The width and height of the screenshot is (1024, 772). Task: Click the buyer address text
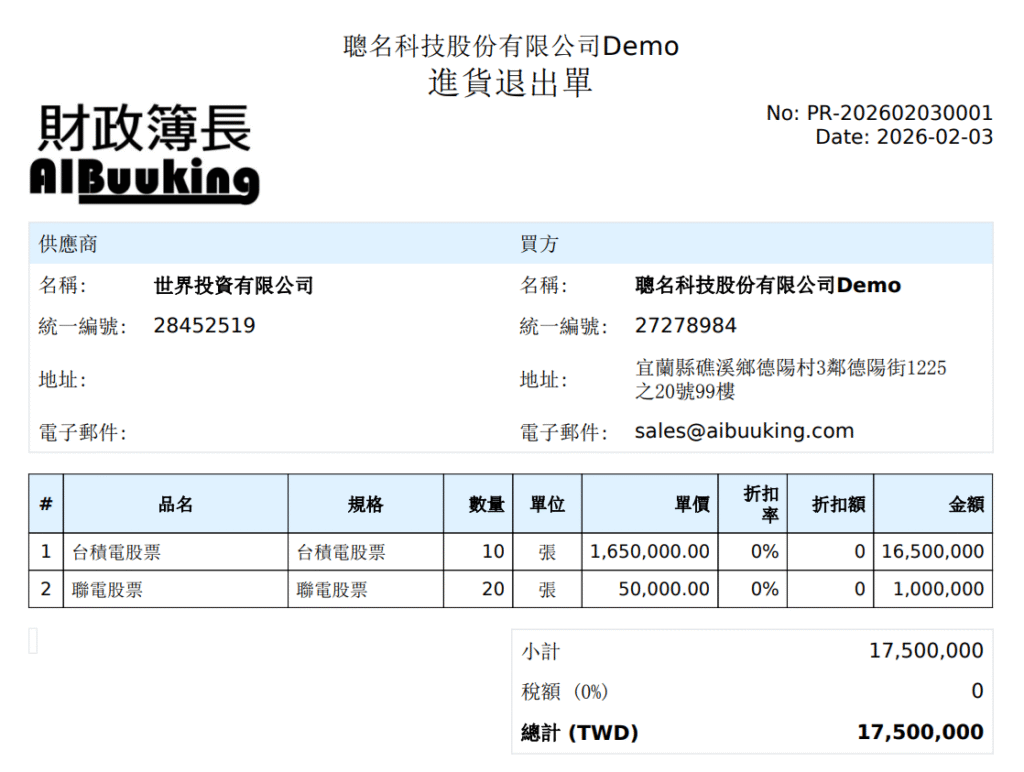[x=790, y=380]
